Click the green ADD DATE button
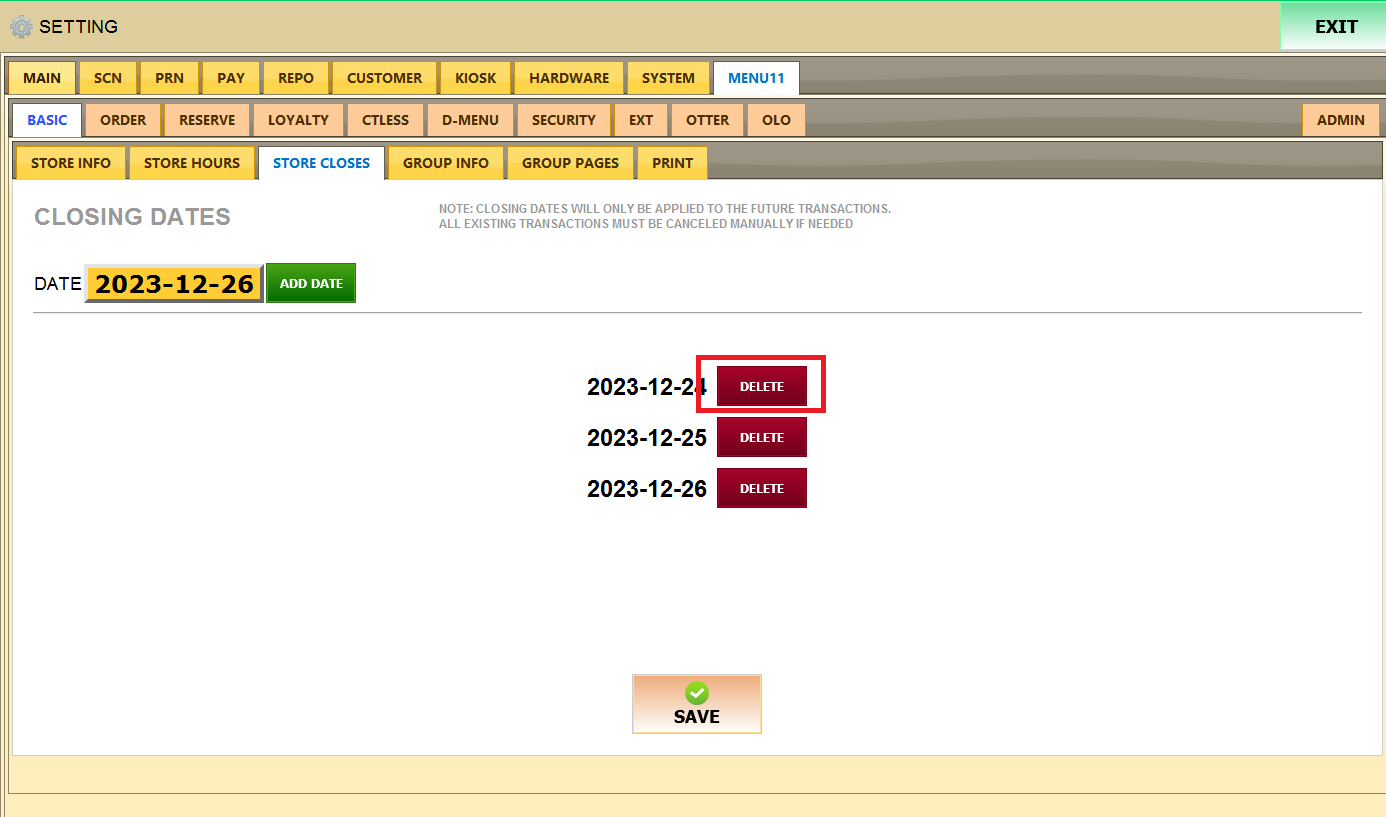Viewport: 1386px width, 817px height. point(311,283)
